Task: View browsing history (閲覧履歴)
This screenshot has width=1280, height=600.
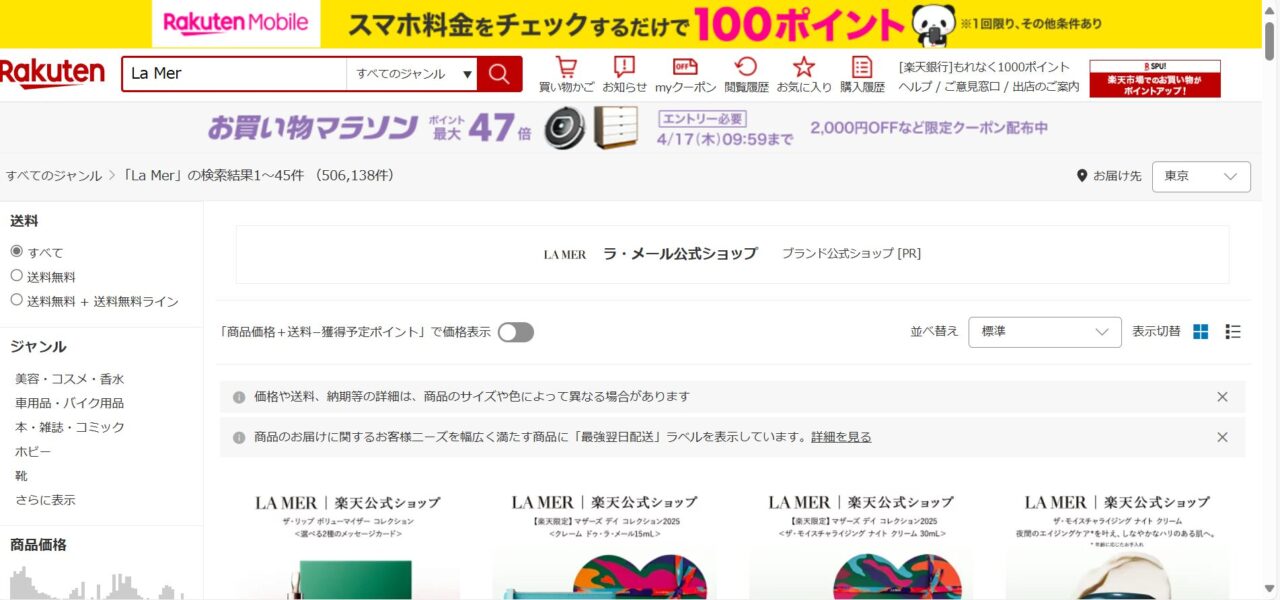Action: 746,75
